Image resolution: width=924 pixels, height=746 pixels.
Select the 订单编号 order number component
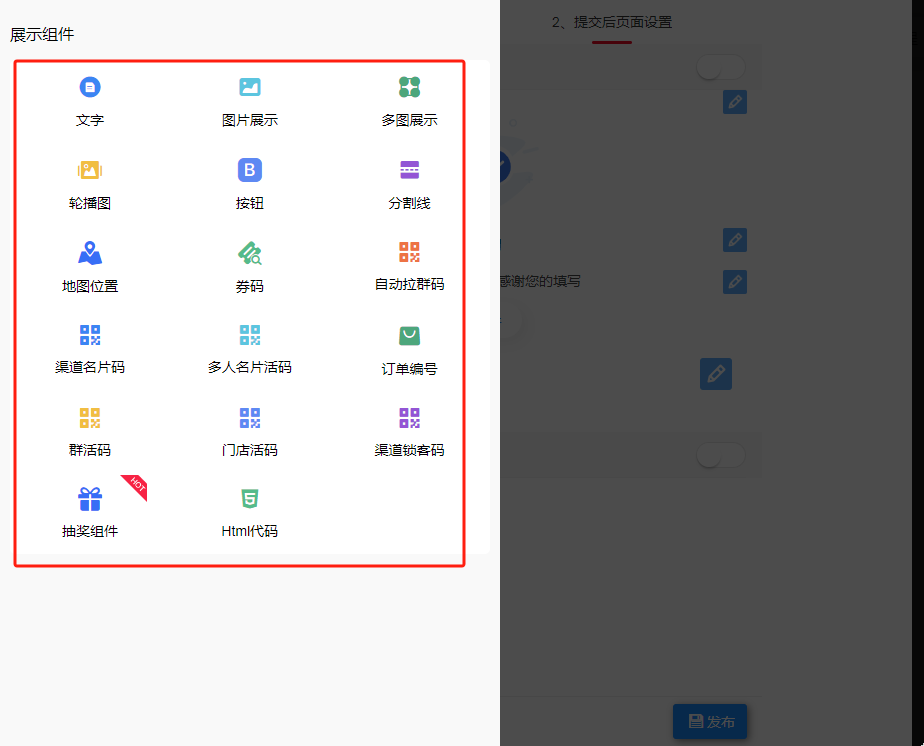click(x=409, y=351)
